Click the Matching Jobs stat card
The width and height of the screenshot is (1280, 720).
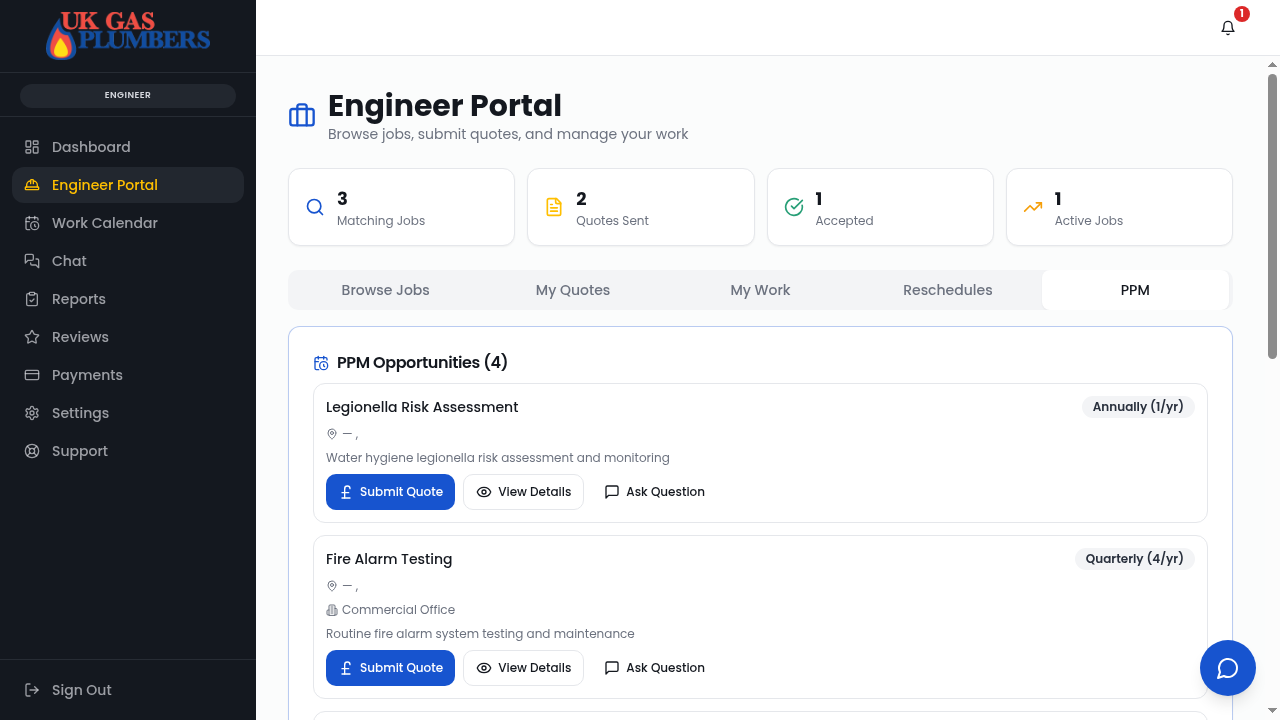tap(401, 207)
